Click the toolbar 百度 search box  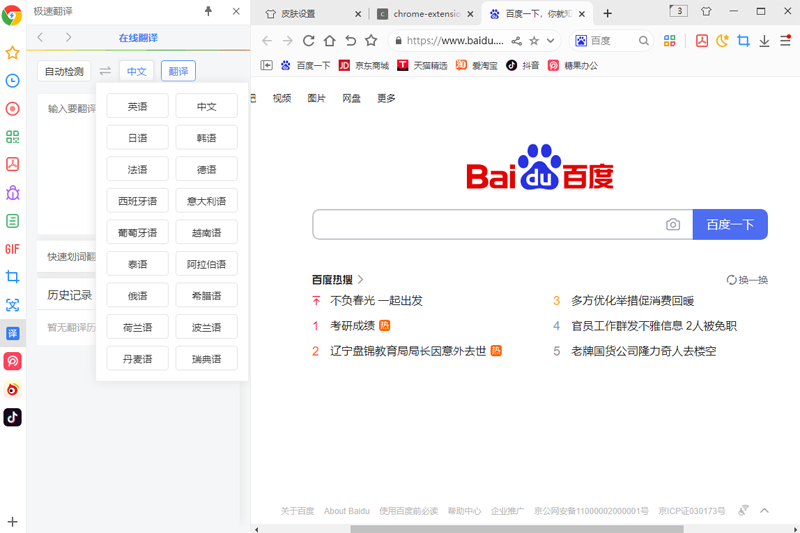tap(613, 41)
